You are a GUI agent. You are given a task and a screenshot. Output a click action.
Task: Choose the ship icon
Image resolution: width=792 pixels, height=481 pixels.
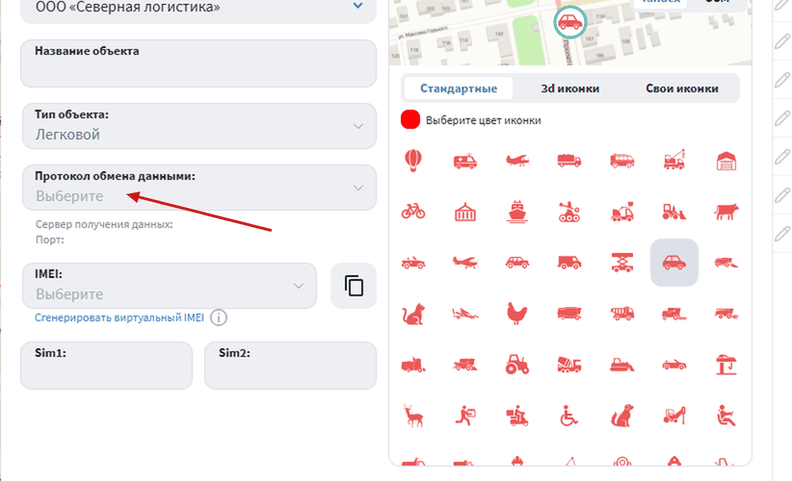pos(517,211)
